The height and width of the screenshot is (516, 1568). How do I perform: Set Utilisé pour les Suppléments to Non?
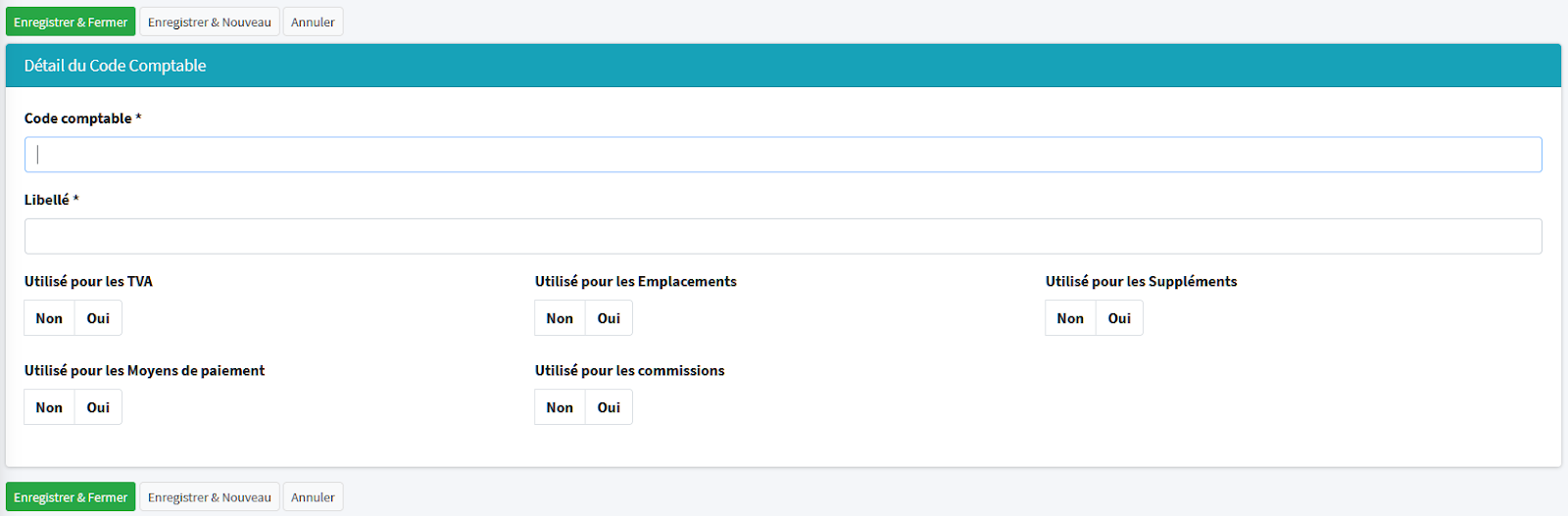1070,318
